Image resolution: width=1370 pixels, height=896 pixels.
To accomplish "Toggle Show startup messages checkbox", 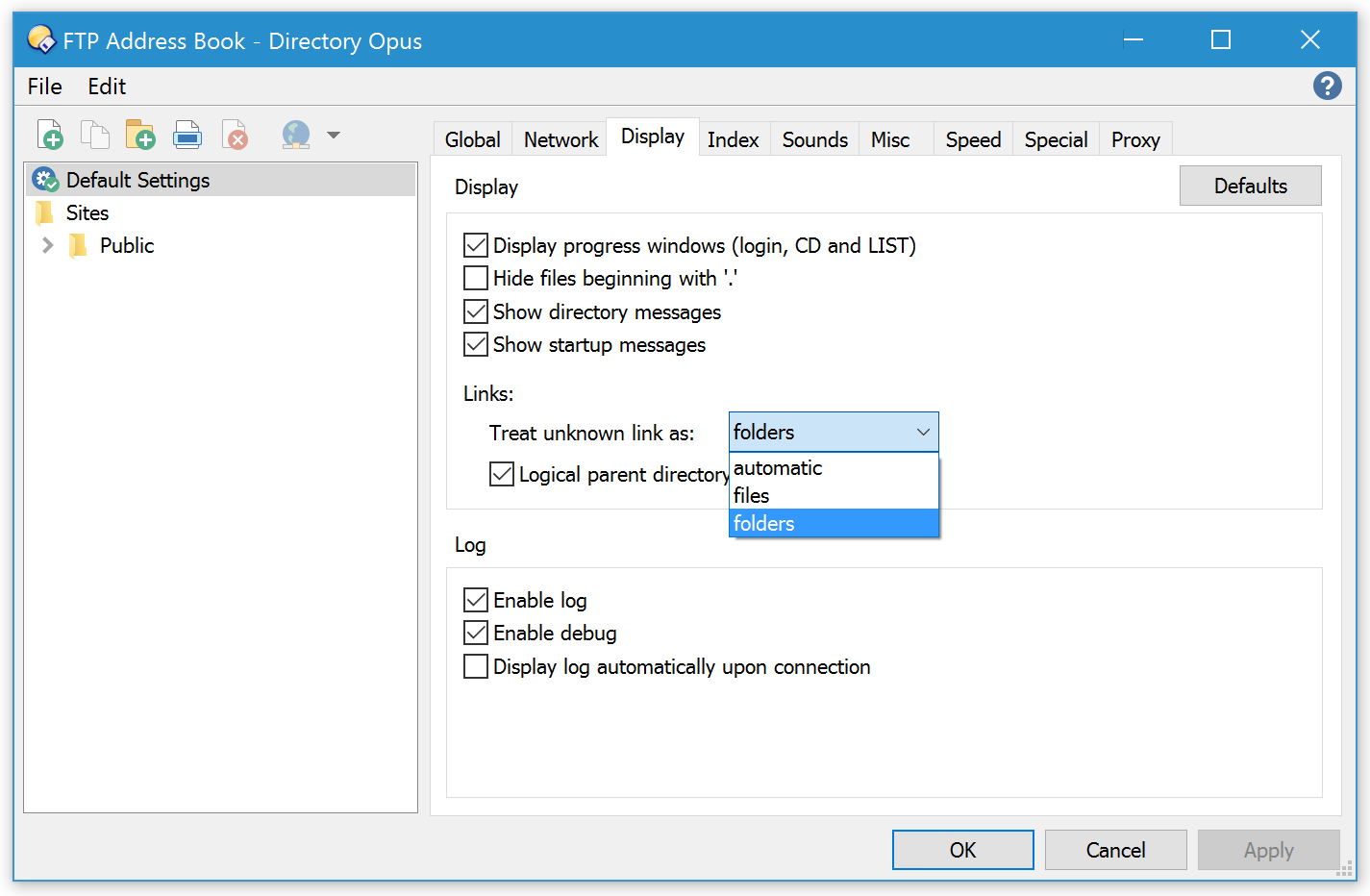I will pos(476,344).
